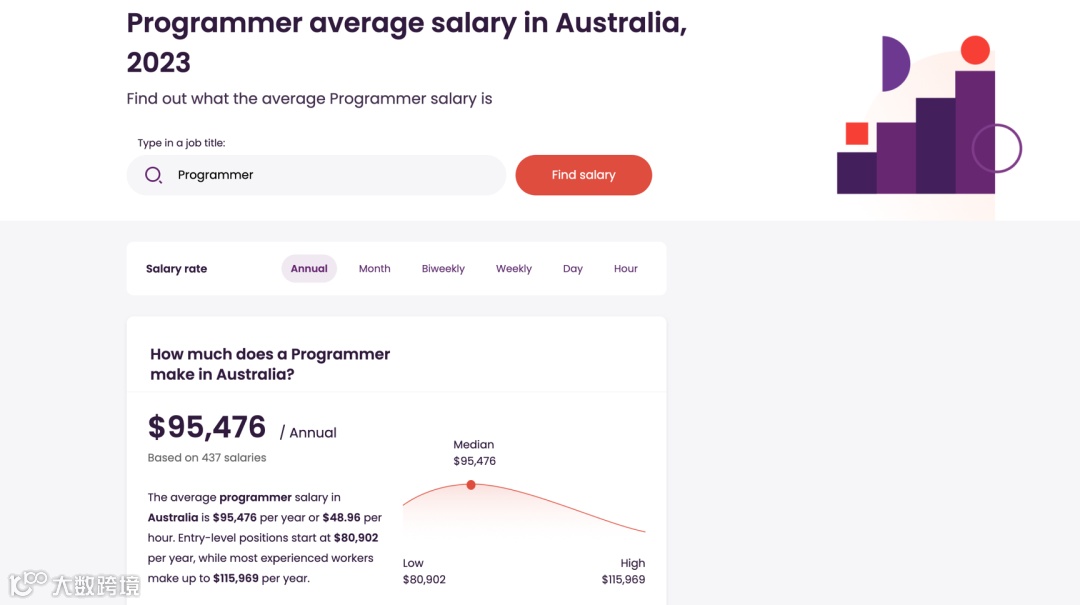
Task: Switch salary rate to Month
Action: click(x=374, y=268)
